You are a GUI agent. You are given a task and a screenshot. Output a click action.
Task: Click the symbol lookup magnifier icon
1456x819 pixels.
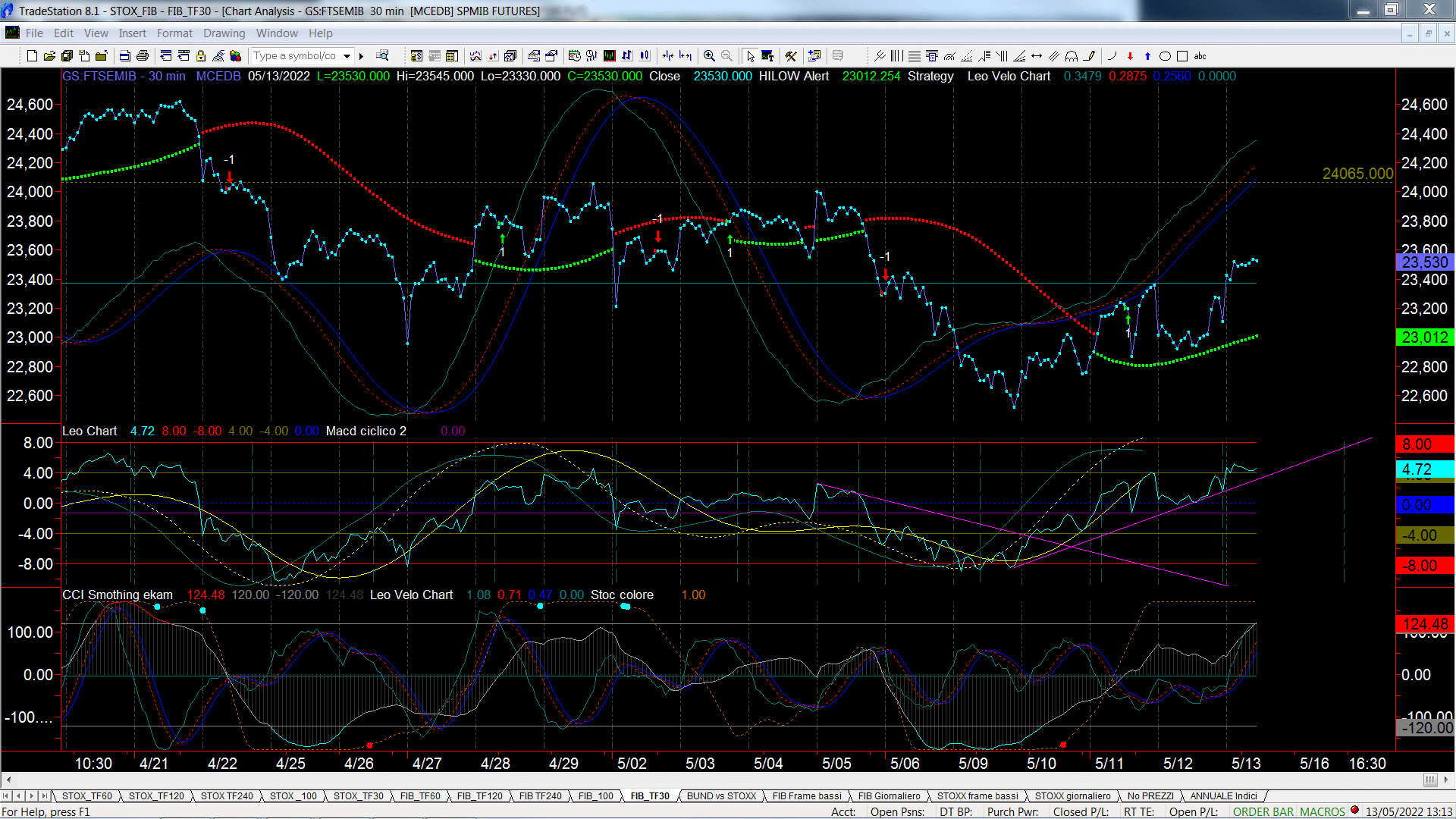(x=382, y=55)
